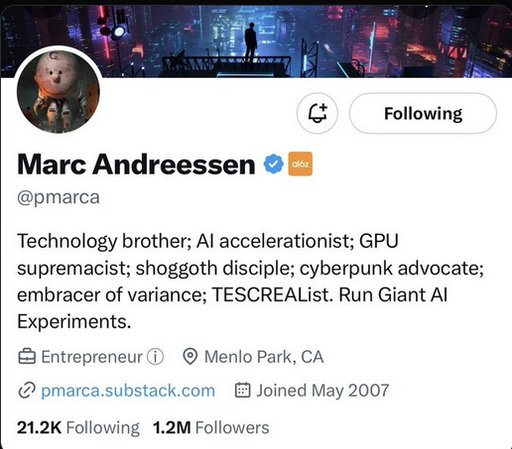Click the Marc Andreessen display name
Viewport: 512px width, 449px height.
tap(136, 164)
